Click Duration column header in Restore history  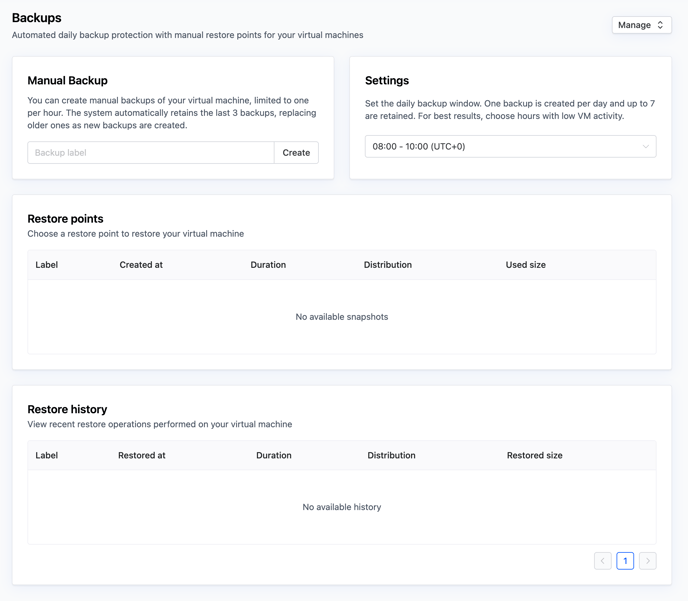(274, 455)
